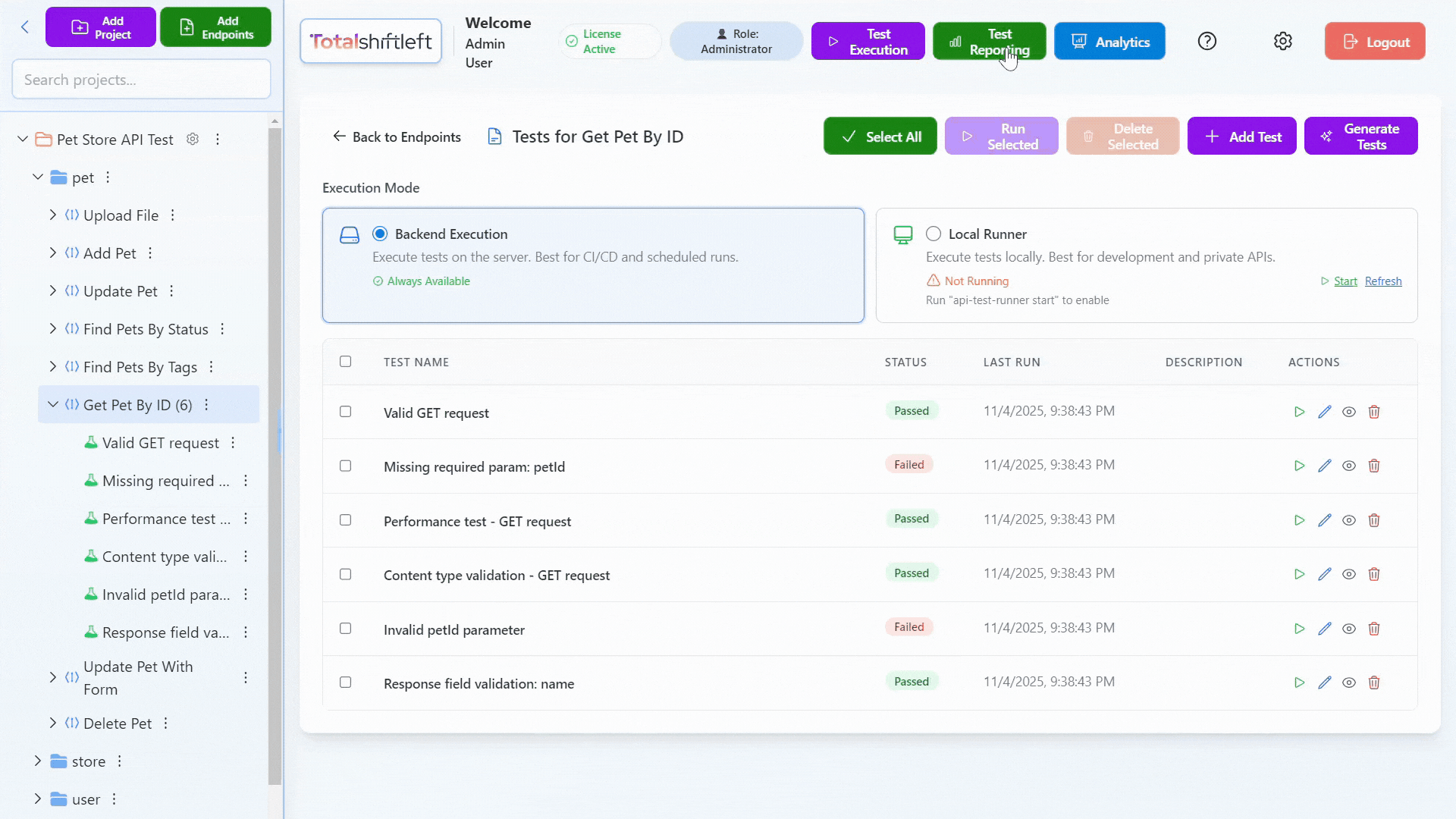Expand the Find Pets By Status endpoint

tap(52, 328)
